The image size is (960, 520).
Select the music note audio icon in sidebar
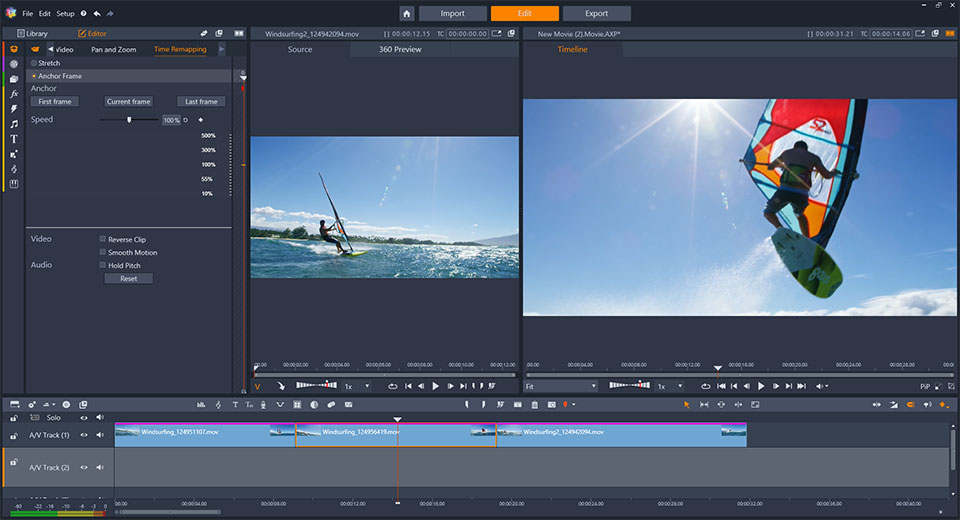[x=13, y=124]
